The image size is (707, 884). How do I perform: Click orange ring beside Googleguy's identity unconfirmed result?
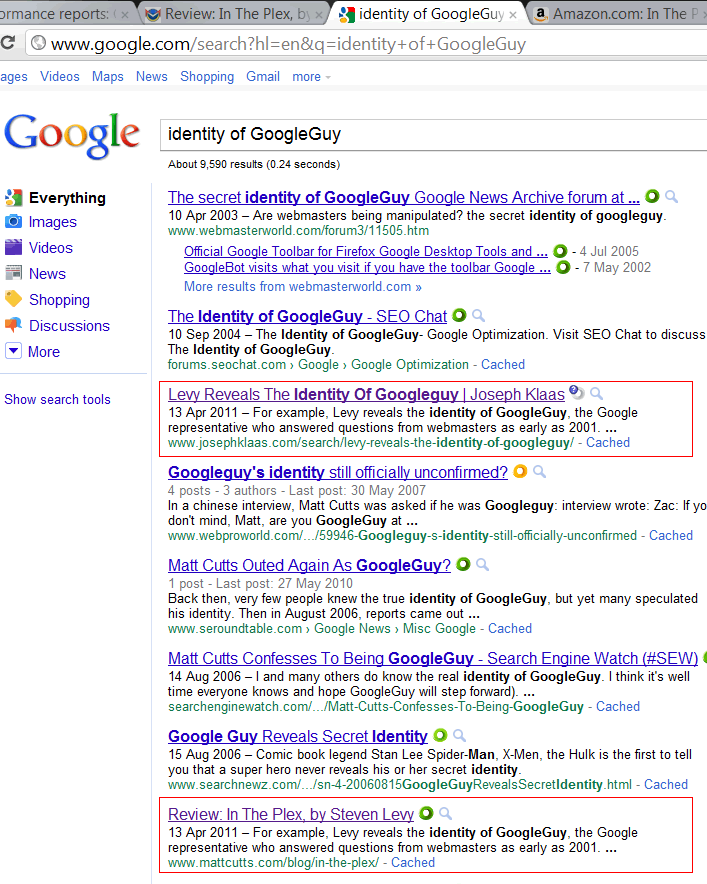point(520,471)
